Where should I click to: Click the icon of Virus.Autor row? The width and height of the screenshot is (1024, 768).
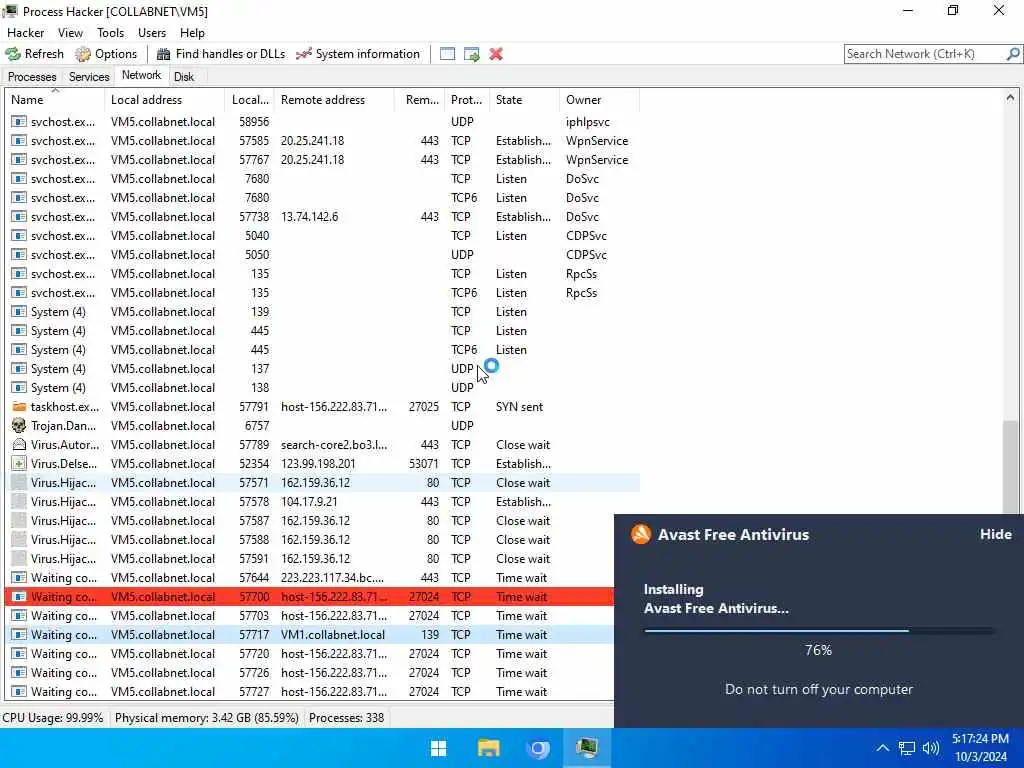tap(20, 445)
